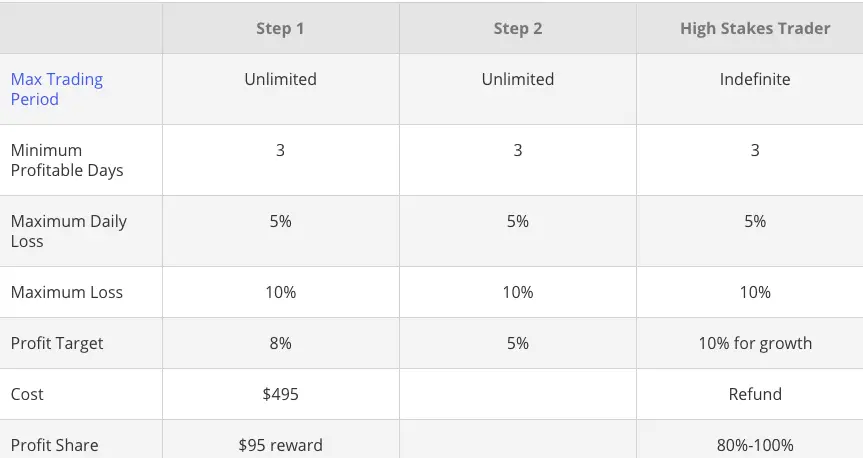Open the Max Trading Period link
Screen dimensions: 863x458
(x=57, y=89)
